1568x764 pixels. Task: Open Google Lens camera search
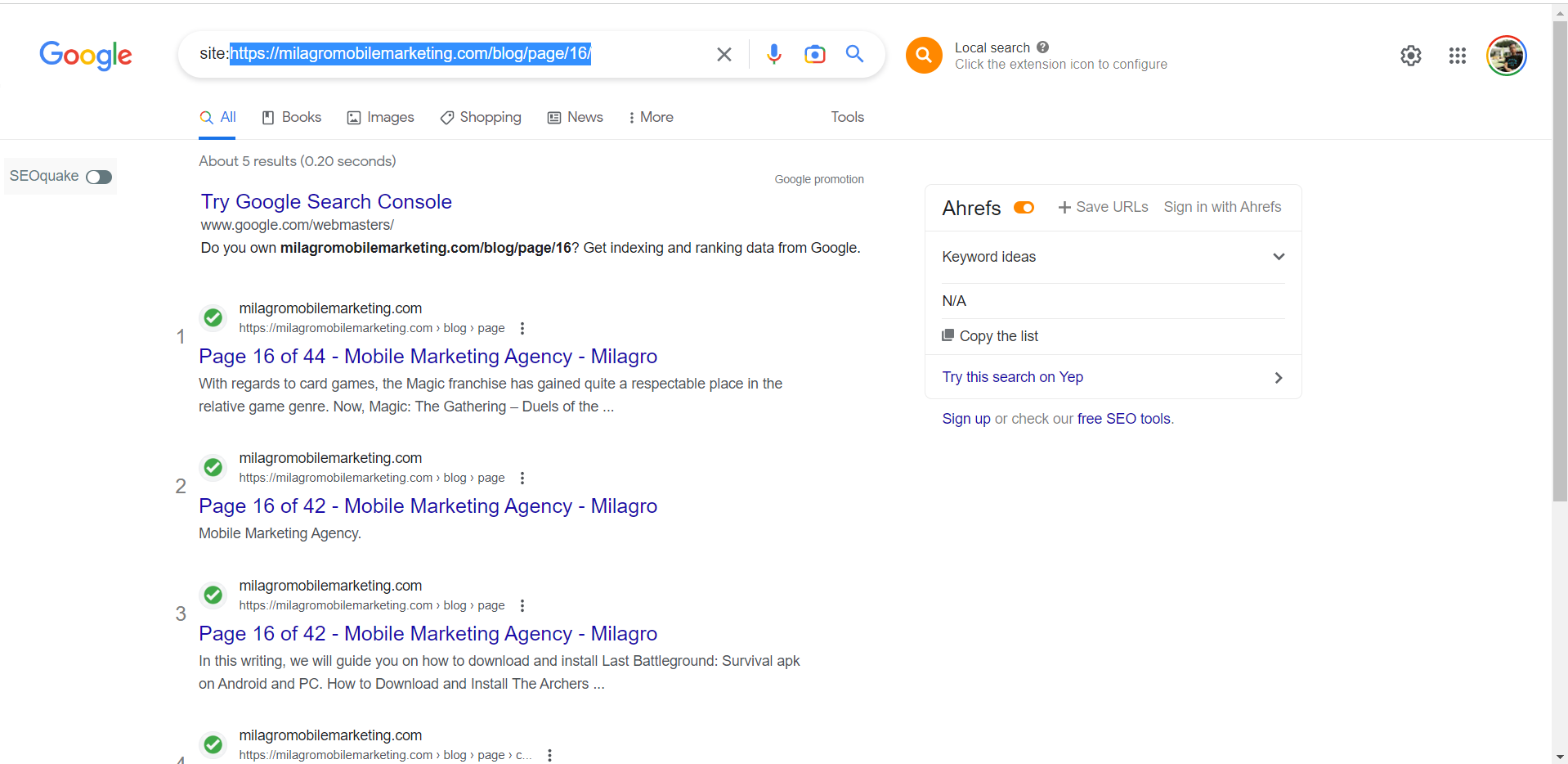pos(814,55)
